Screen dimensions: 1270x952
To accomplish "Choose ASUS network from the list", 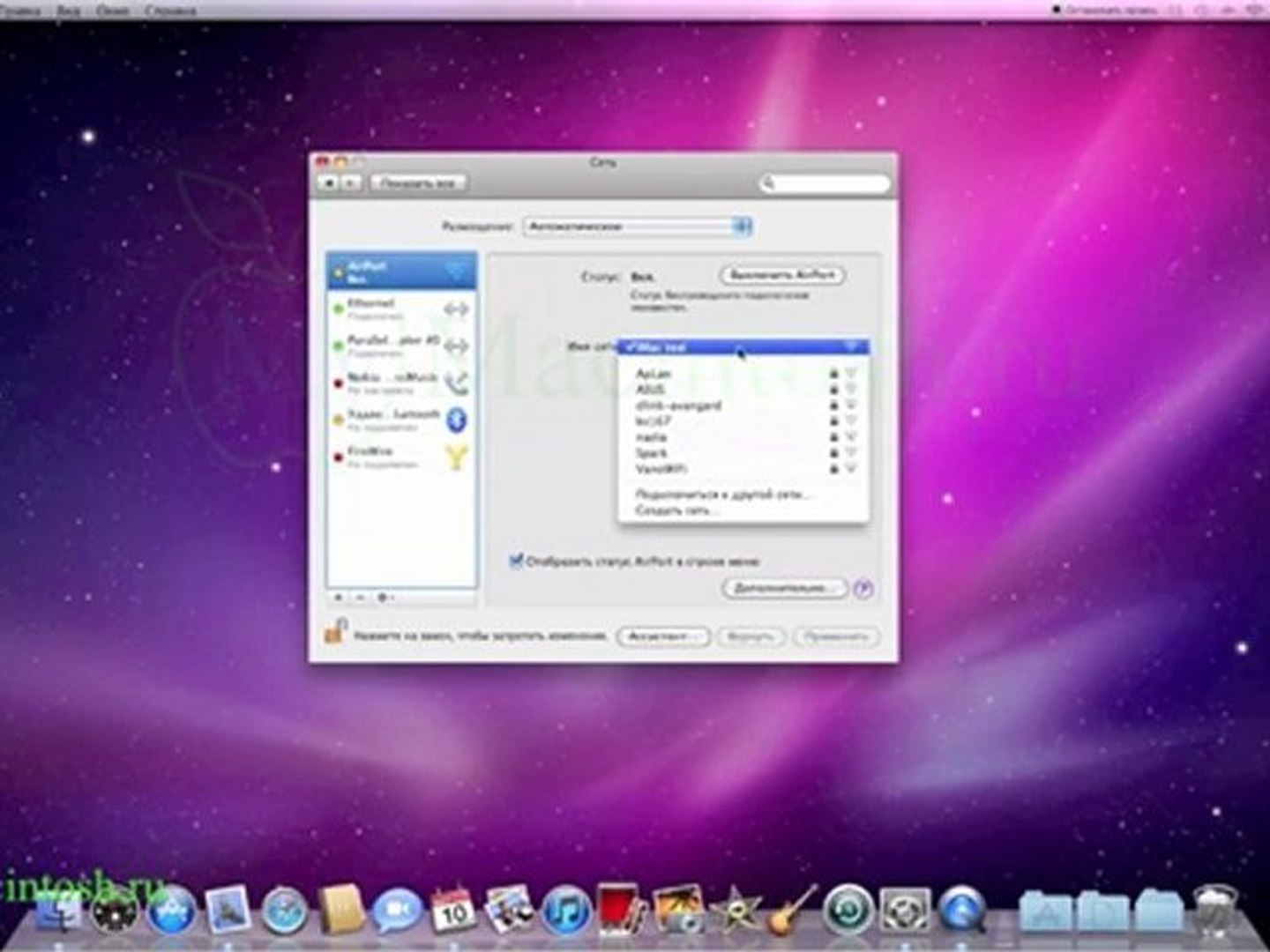I will (743, 390).
